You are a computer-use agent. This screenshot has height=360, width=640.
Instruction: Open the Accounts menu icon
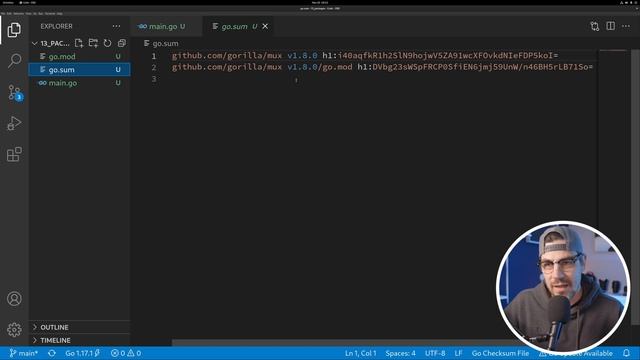[x=14, y=299]
